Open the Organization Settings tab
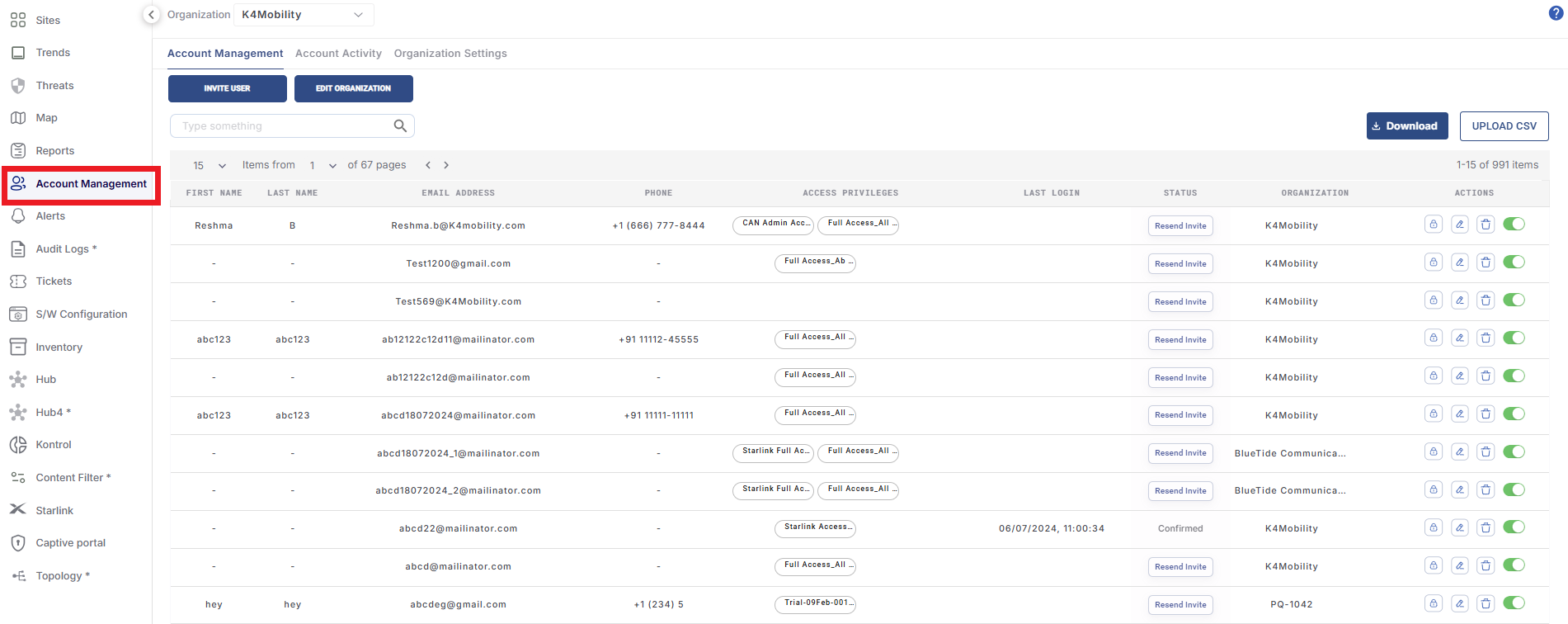 click(450, 54)
